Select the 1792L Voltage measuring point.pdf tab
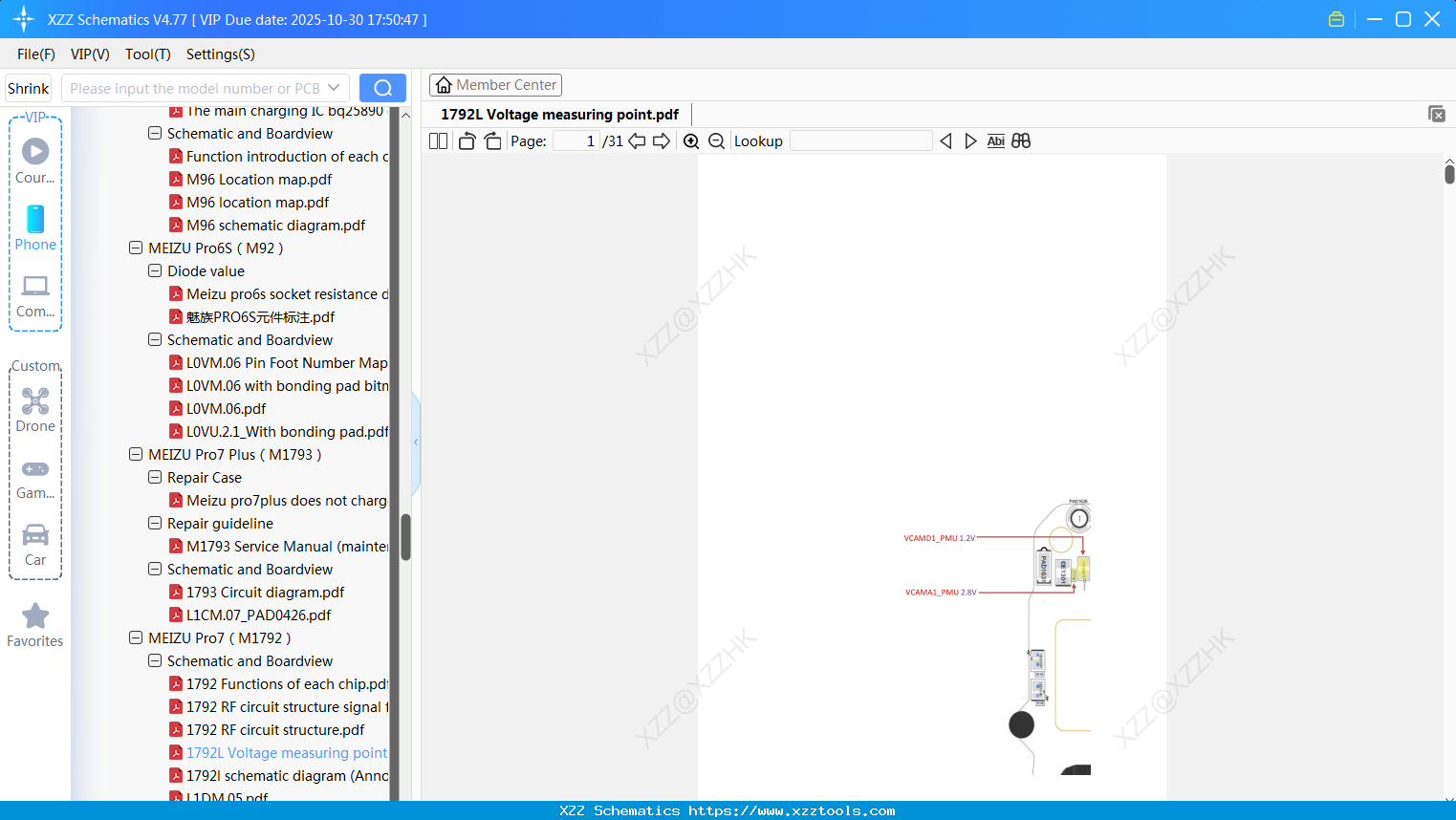The width and height of the screenshot is (1456, 820). click(559, 115)
